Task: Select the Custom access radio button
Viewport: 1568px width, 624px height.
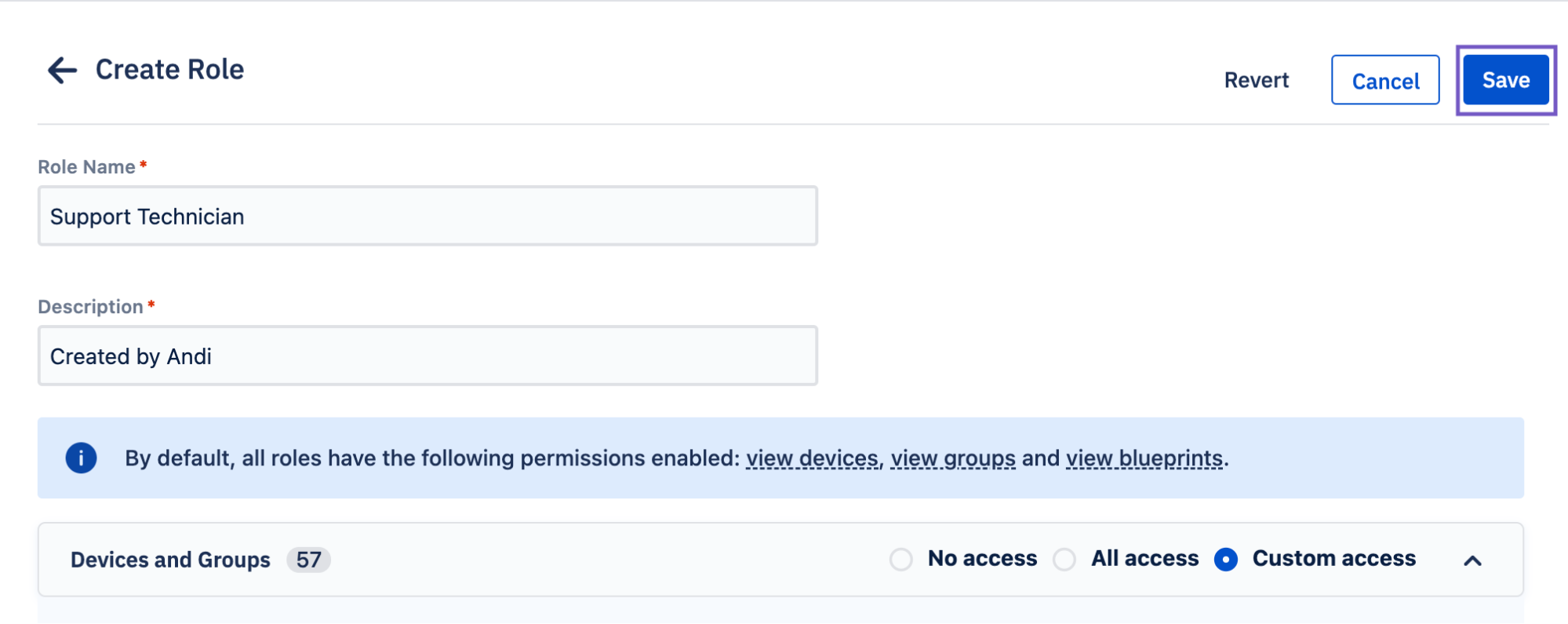Action: (x=1226, y=560)
